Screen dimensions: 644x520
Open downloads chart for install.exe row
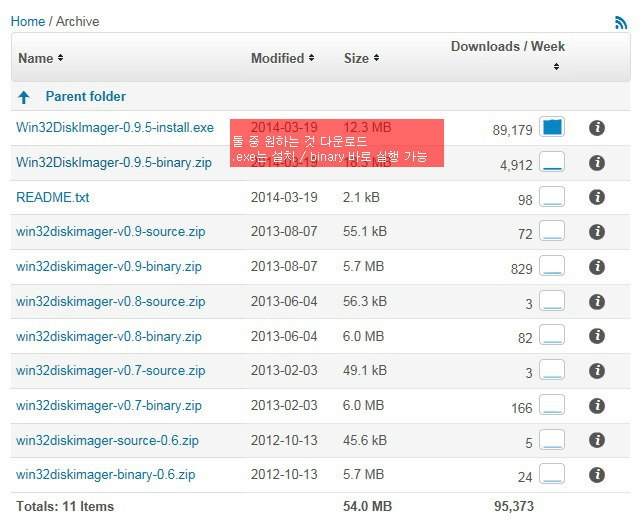[x=552, y=127]
